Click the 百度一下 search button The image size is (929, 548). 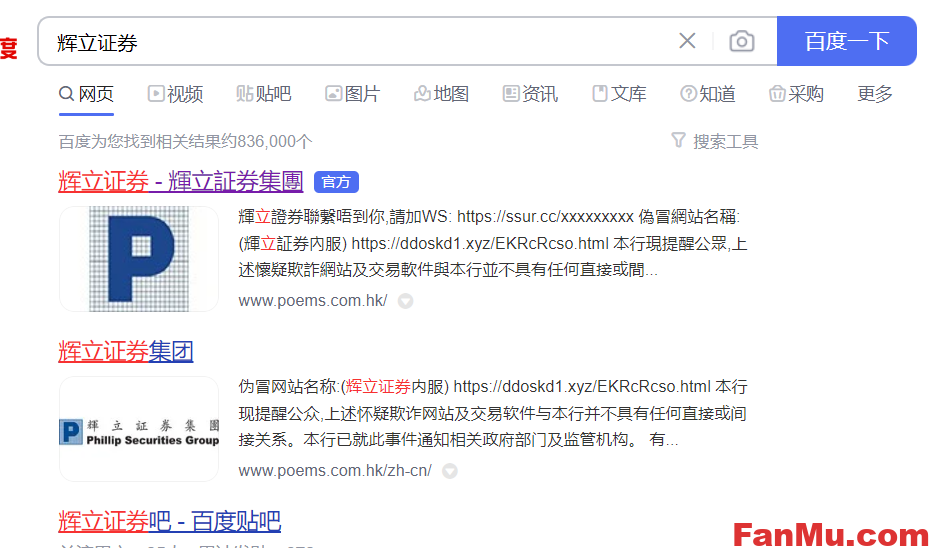(x=847, y=41)
